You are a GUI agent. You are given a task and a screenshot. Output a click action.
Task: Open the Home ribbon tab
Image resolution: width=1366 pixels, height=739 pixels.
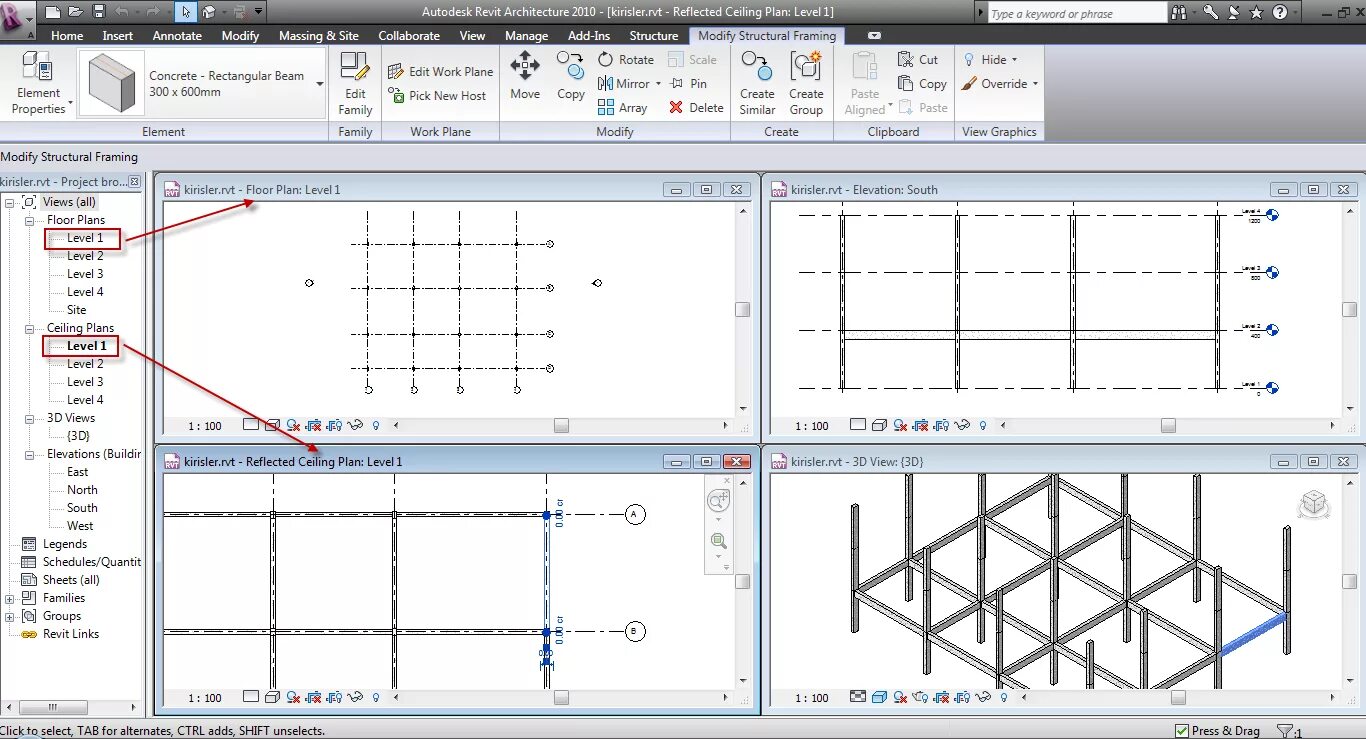pyautogui.click(x=67, y=36)
